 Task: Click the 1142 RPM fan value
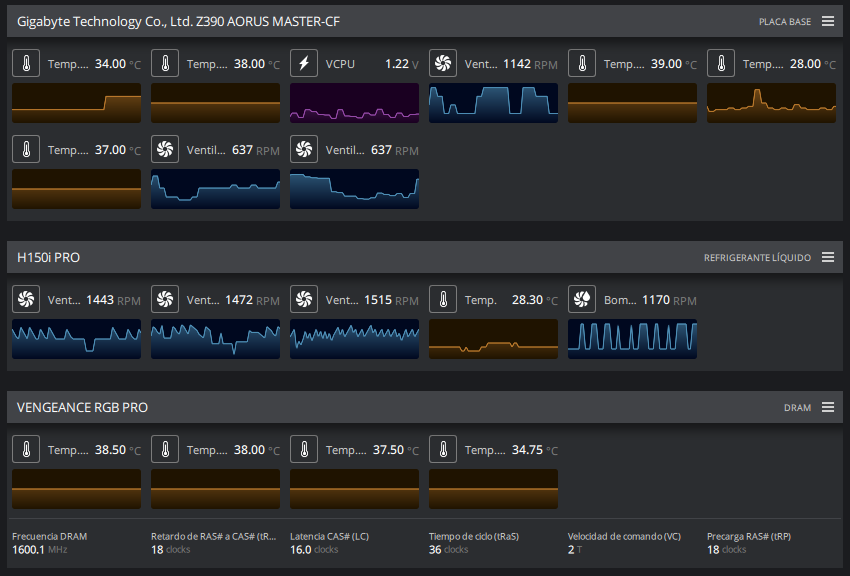(530, 64)
